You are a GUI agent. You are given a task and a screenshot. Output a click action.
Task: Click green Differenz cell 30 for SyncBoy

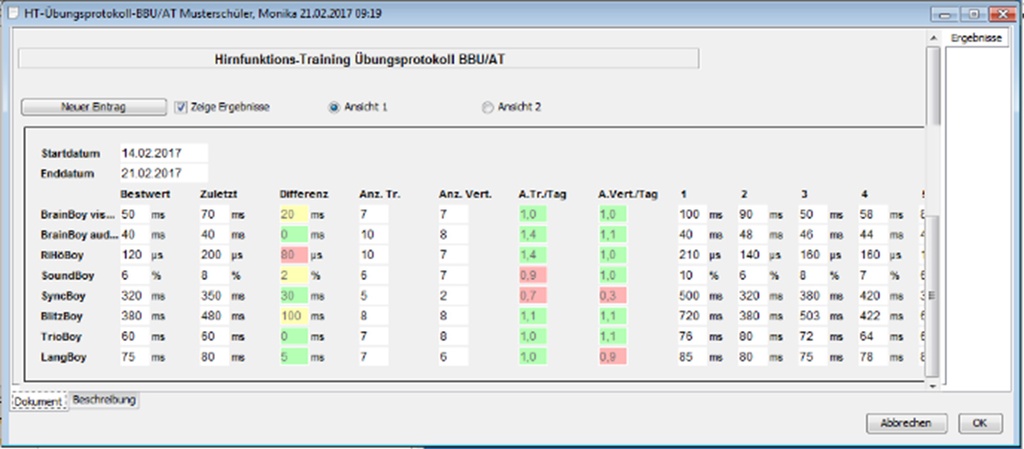293,296
